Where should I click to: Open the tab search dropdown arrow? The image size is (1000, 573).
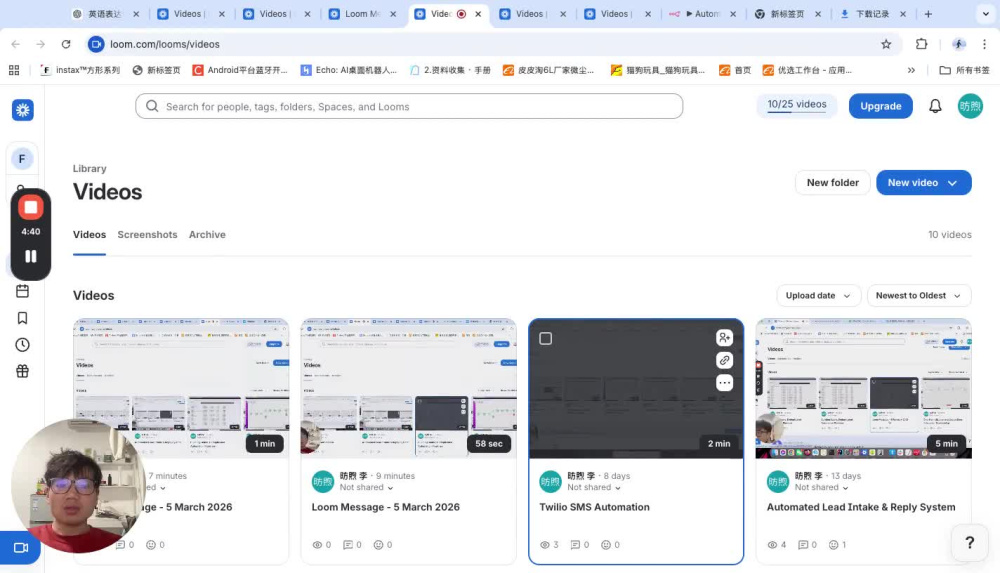click(985, 14)
